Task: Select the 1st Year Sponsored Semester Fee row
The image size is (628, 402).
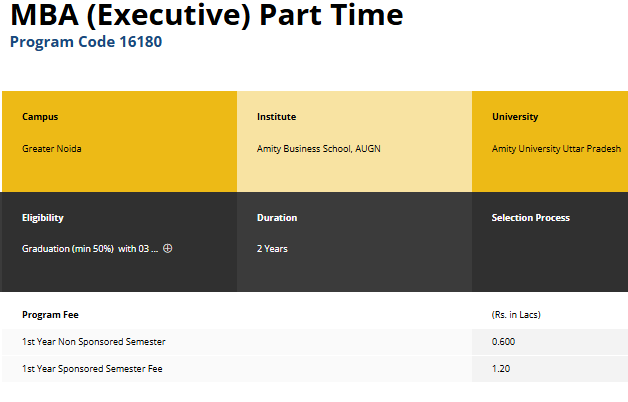Action: tap(92, 369)
